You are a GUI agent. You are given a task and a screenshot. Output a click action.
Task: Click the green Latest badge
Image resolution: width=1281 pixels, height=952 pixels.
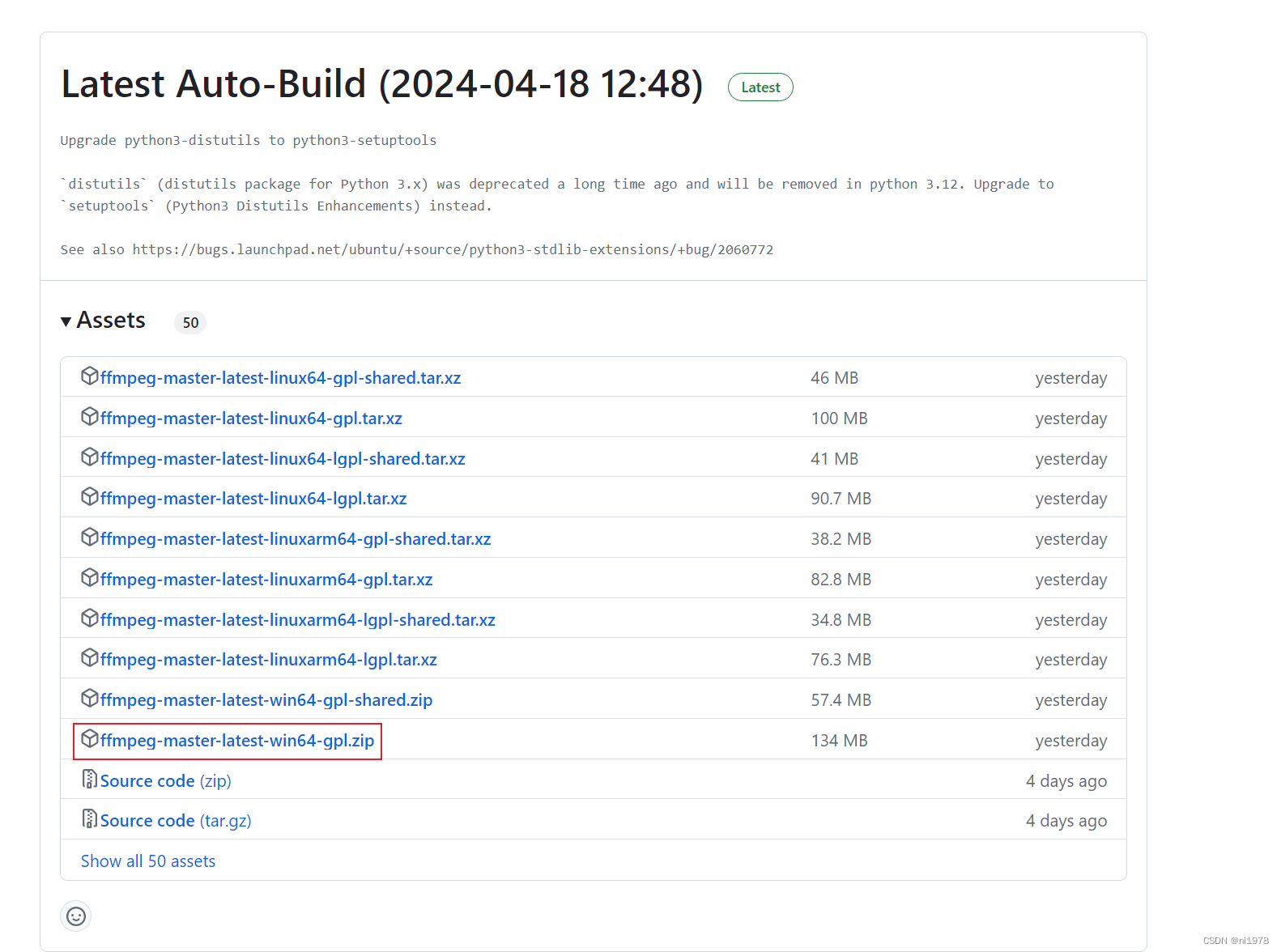pos(760,87)
